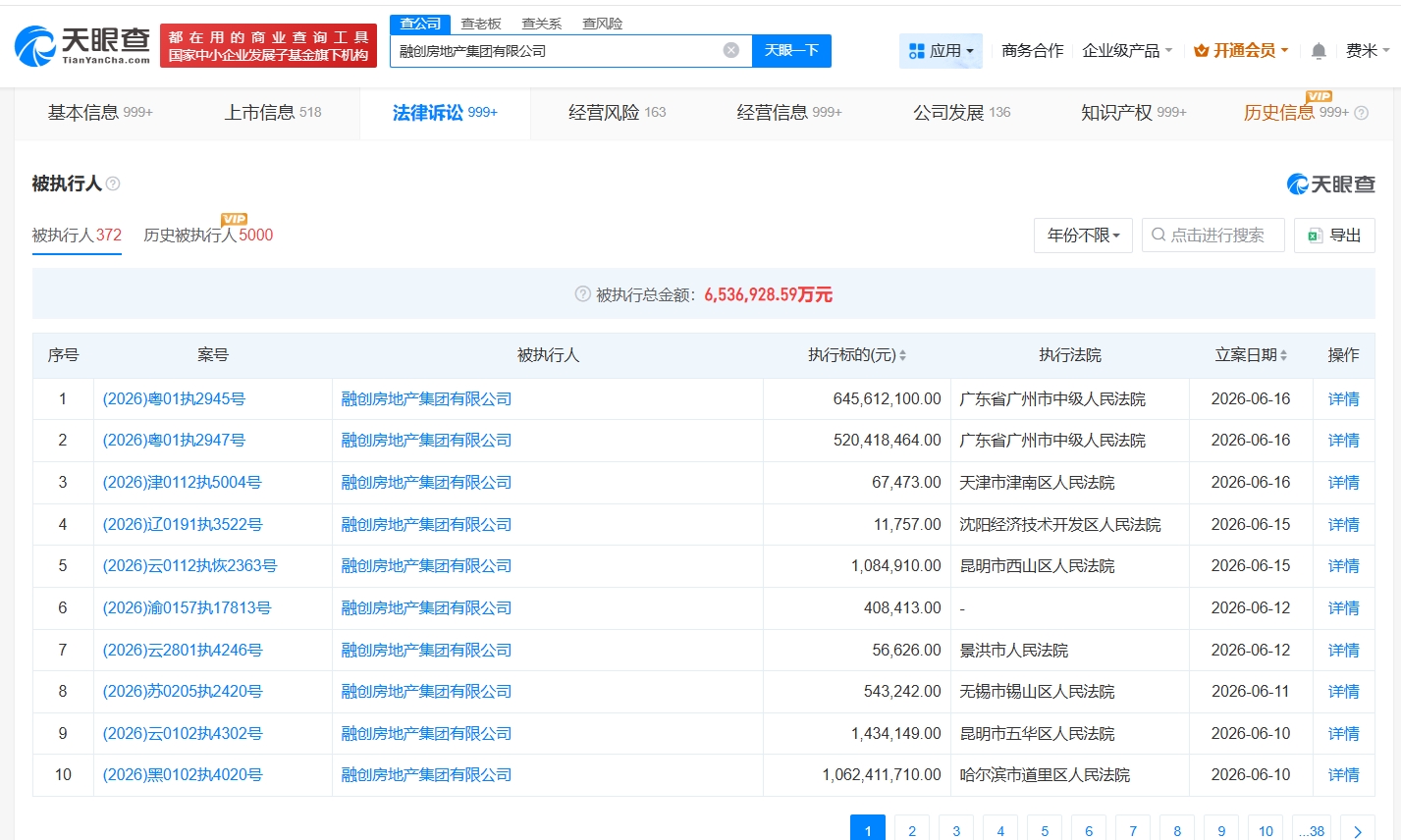This screenshot has width=1401, height=840.
Task: Go to page 5 of results
Action: click(x=1045, y=830)
